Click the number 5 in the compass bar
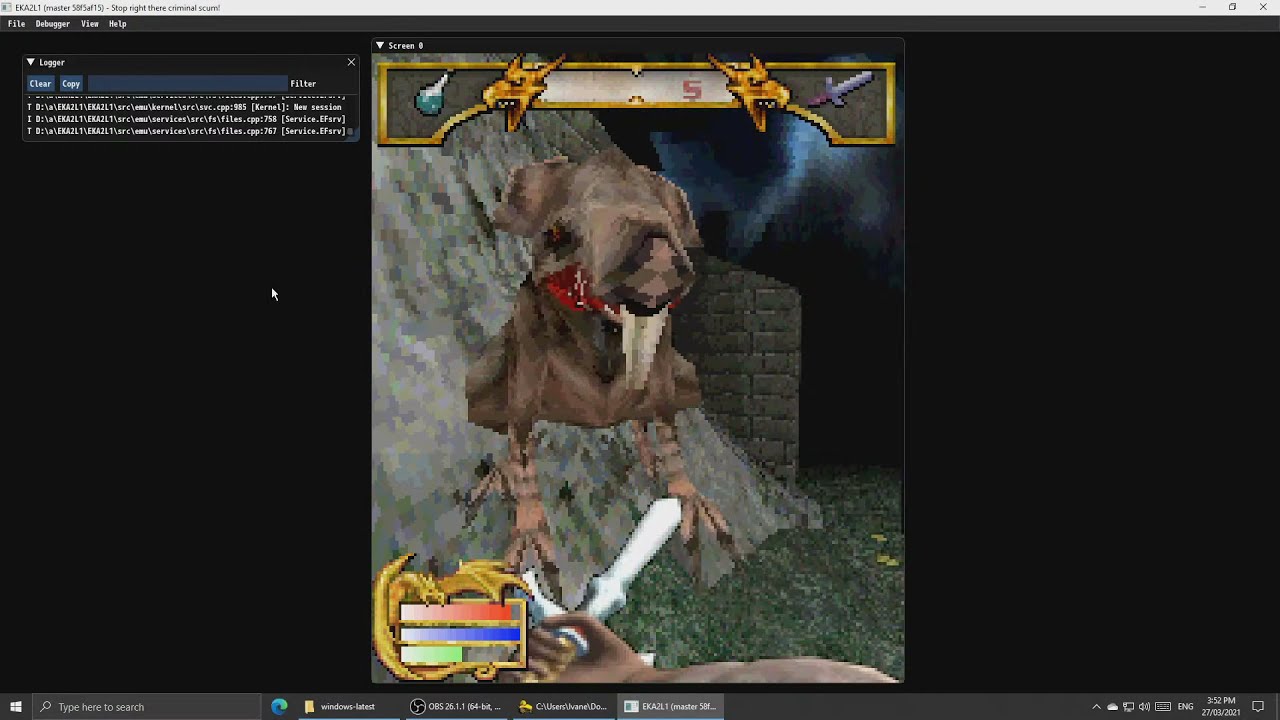This screenshot has width=1280, height=720. coord(692,91)
